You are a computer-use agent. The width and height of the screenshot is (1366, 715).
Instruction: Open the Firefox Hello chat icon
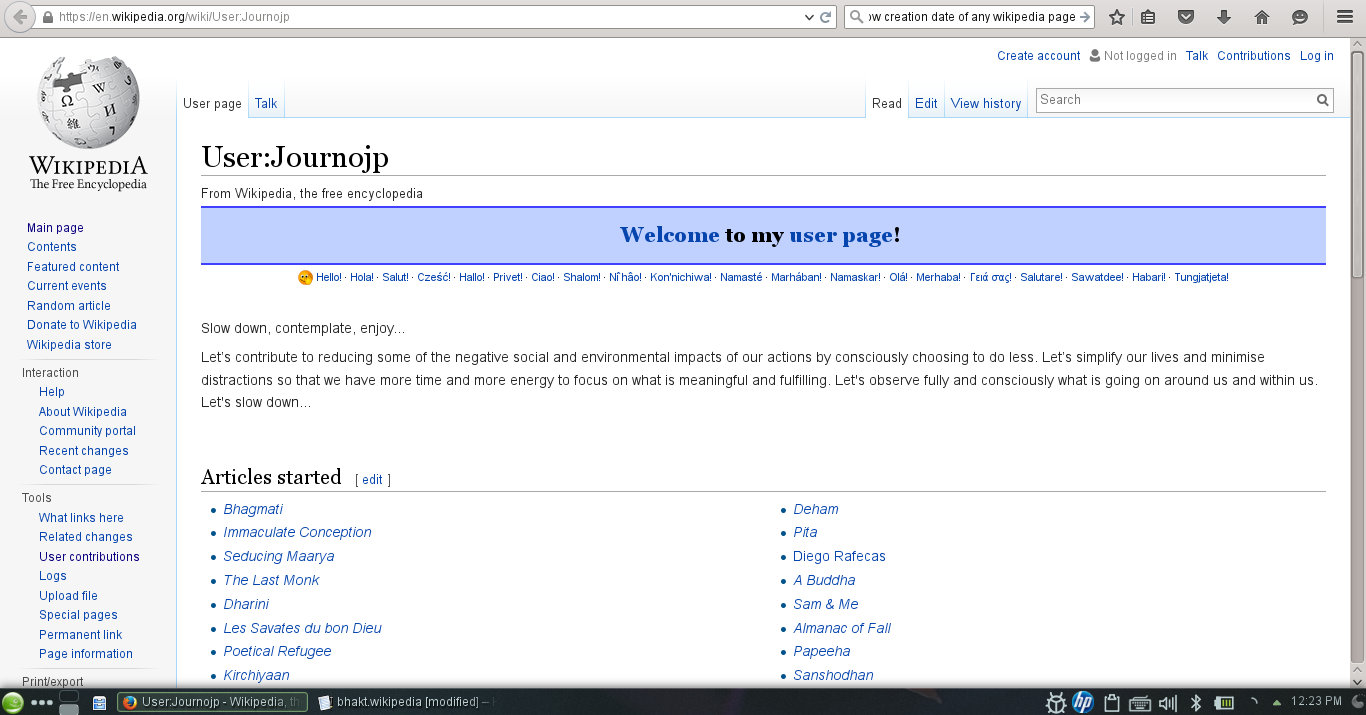(x=1300, y=17)
